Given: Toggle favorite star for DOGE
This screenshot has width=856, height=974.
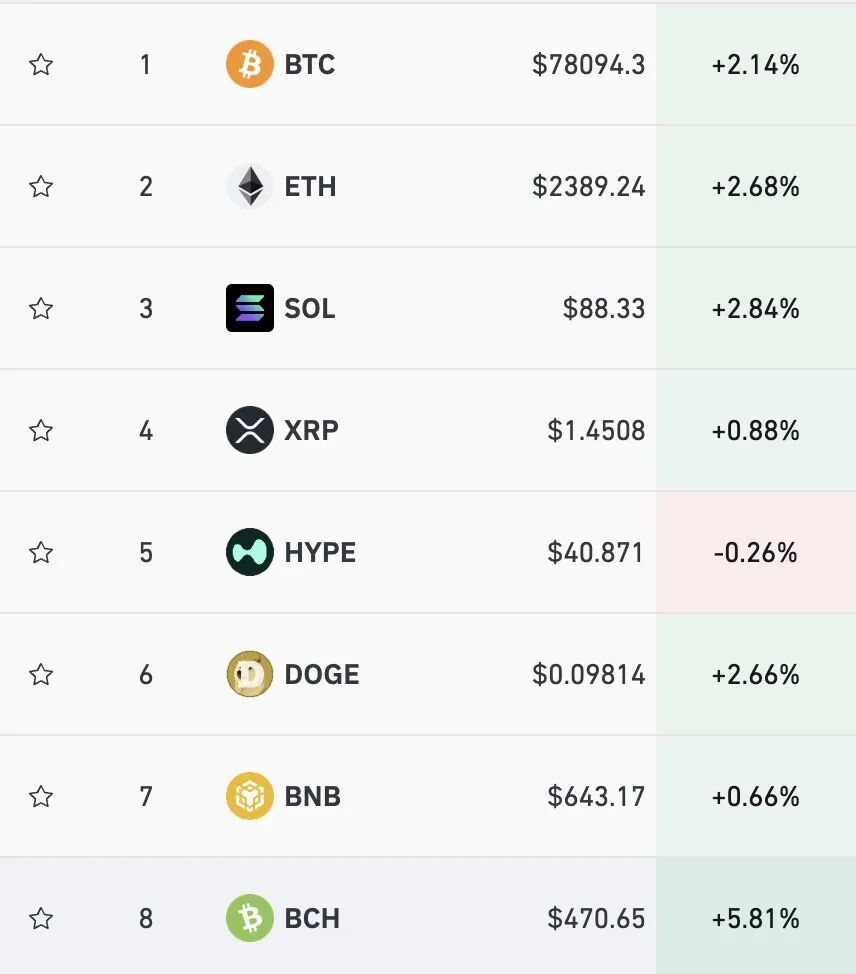Looking at the screenshot, I should (41, 674).
